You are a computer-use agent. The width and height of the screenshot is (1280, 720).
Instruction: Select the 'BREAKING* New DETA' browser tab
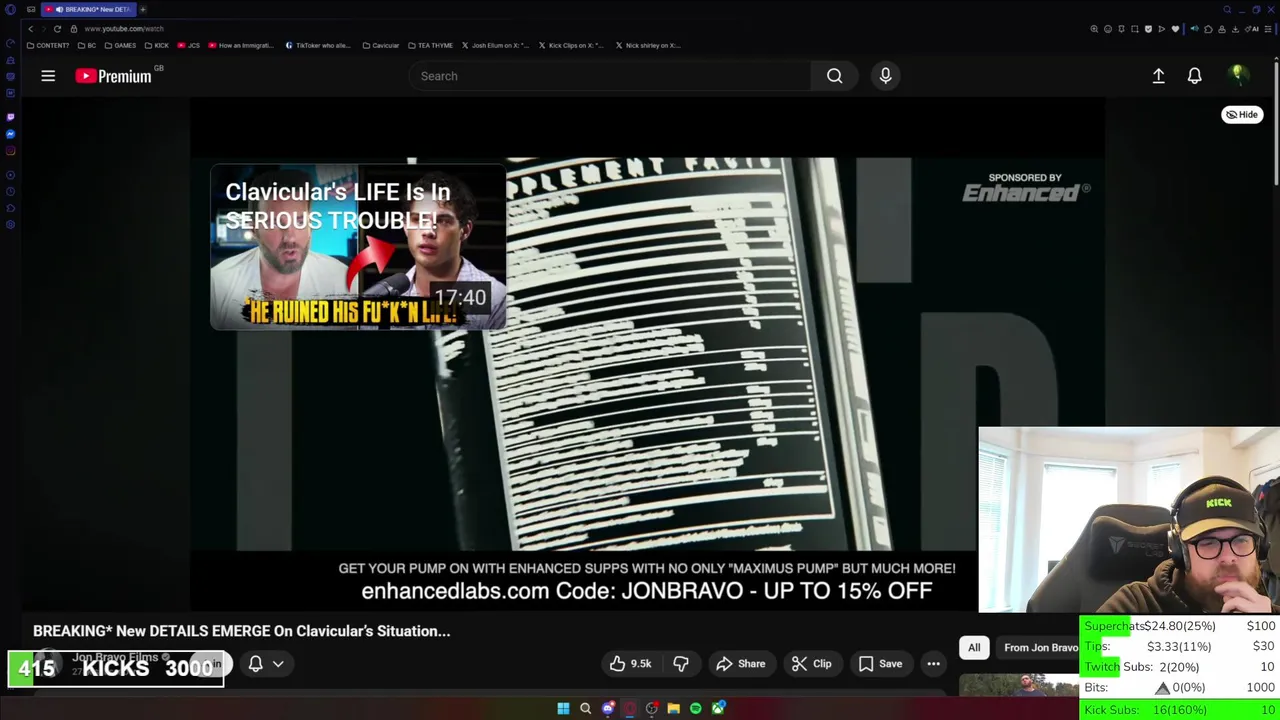tap(88, 9)
